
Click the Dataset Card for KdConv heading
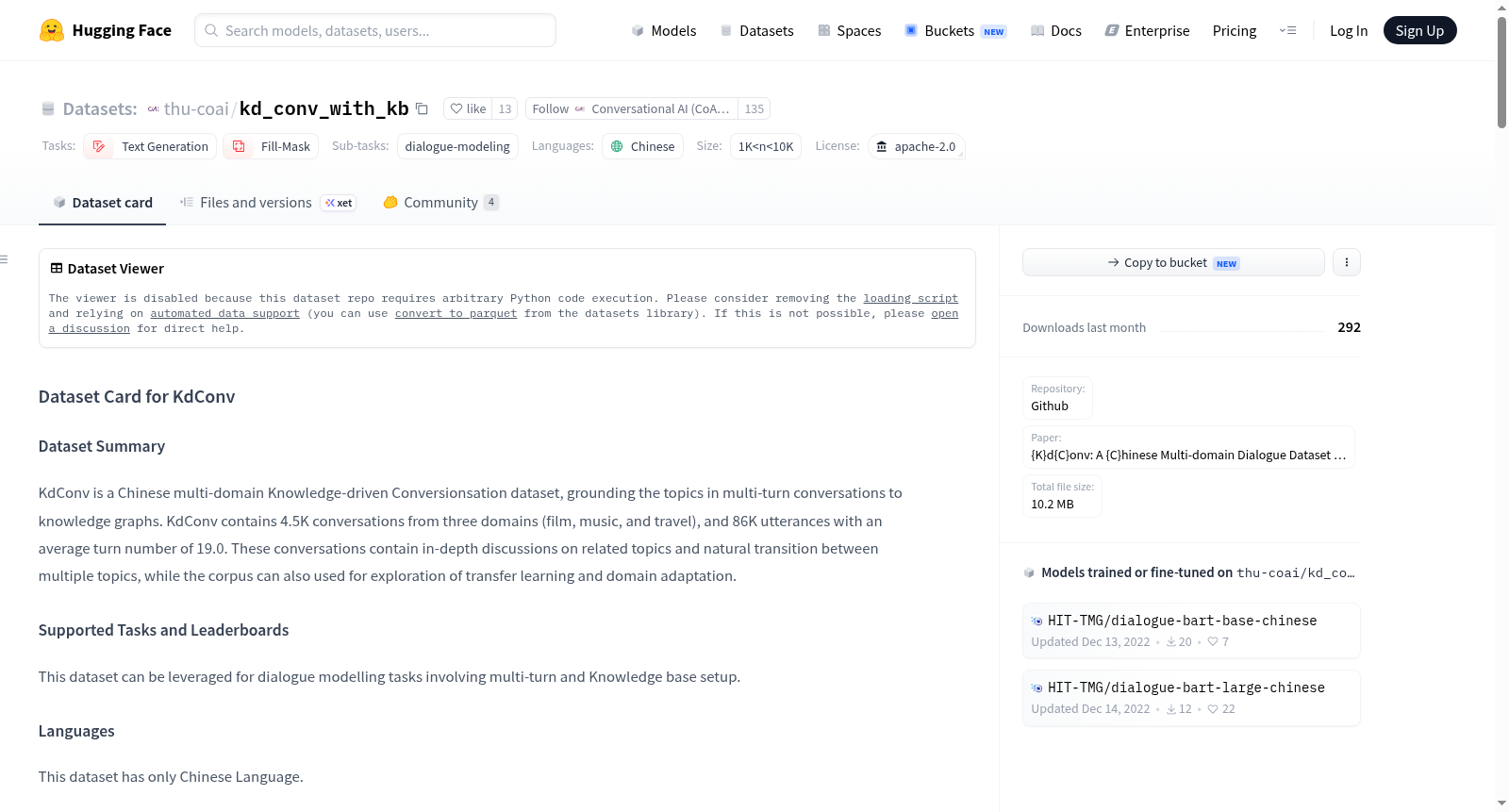[137, 397]
